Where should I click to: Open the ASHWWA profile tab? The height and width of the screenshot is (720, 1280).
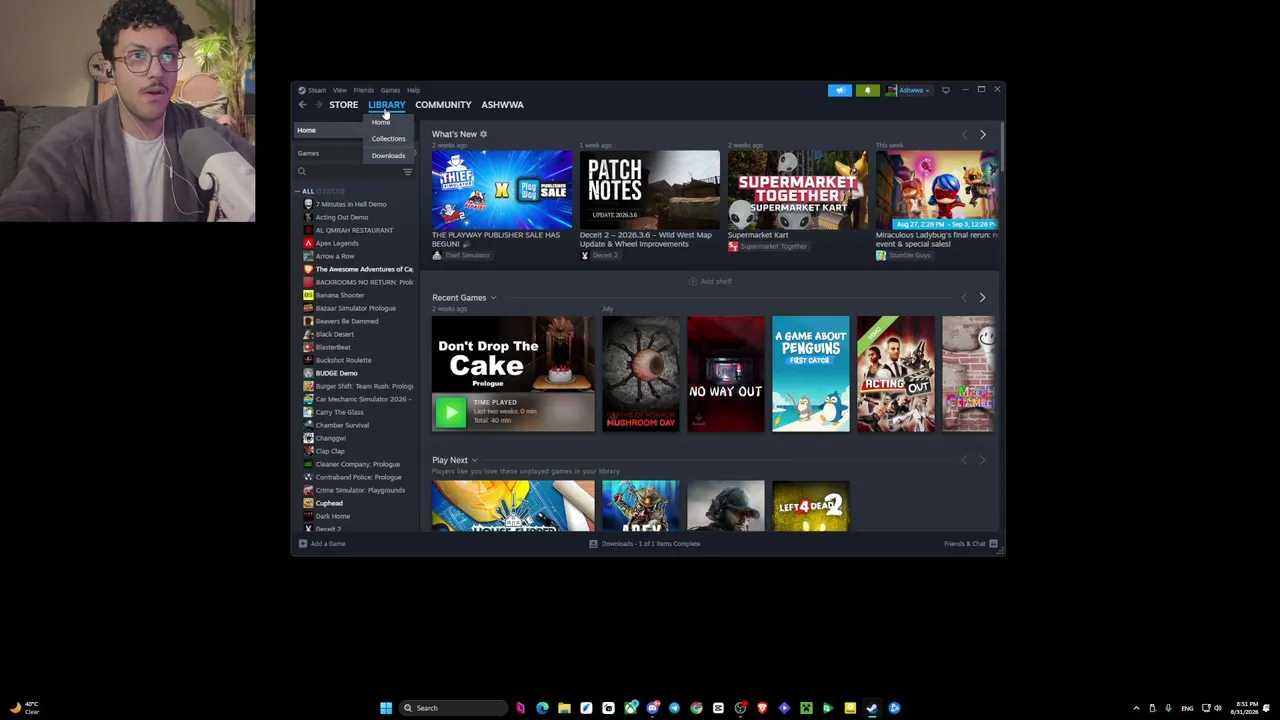(502, 104)
